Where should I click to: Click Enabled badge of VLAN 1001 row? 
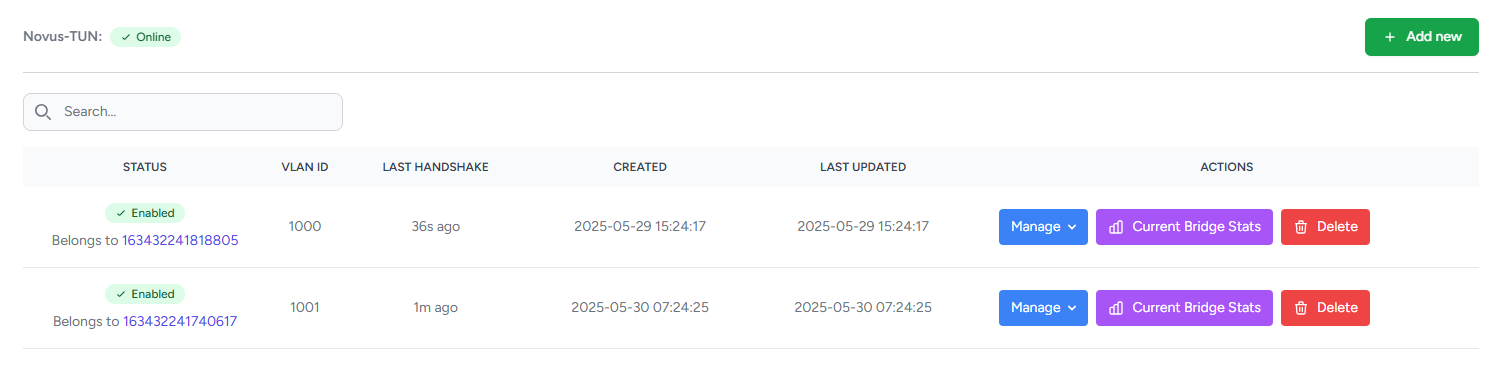coord(145,294)
